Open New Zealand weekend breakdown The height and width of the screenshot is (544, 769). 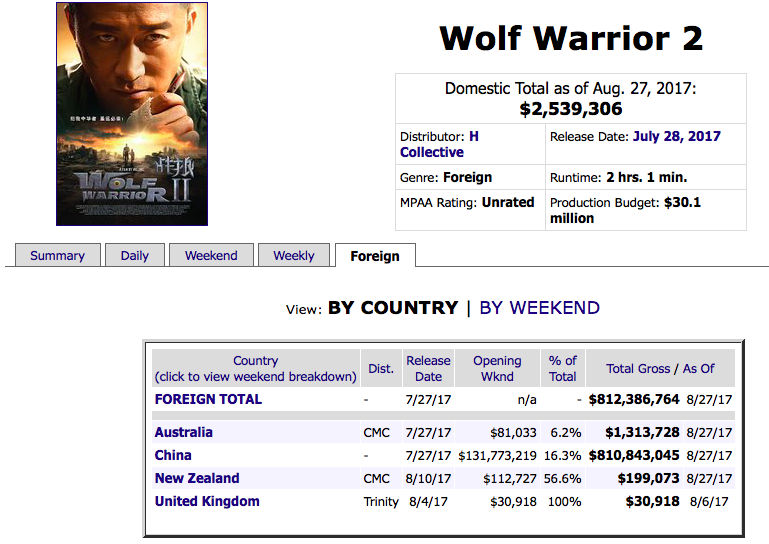(197, 479)
